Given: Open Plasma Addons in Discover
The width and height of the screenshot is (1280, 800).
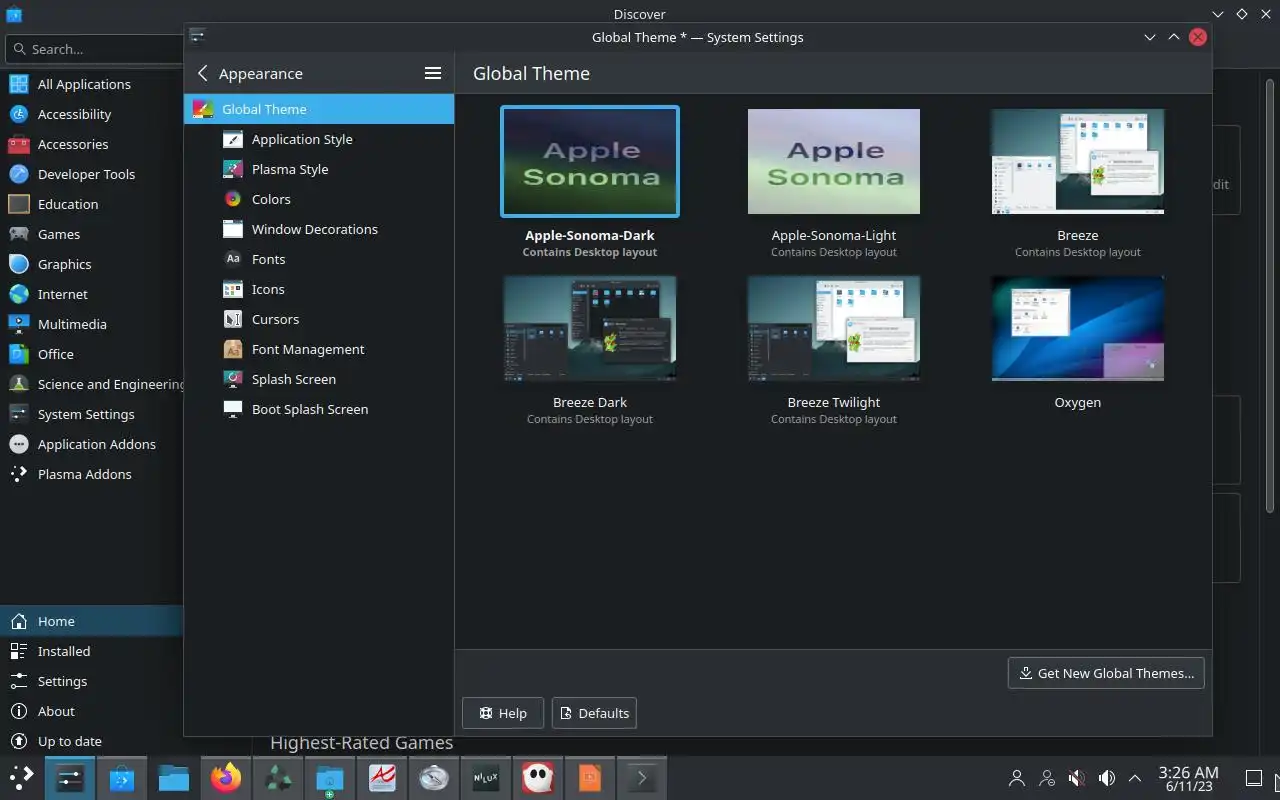Looking at the screenshot, I should 92,474.
